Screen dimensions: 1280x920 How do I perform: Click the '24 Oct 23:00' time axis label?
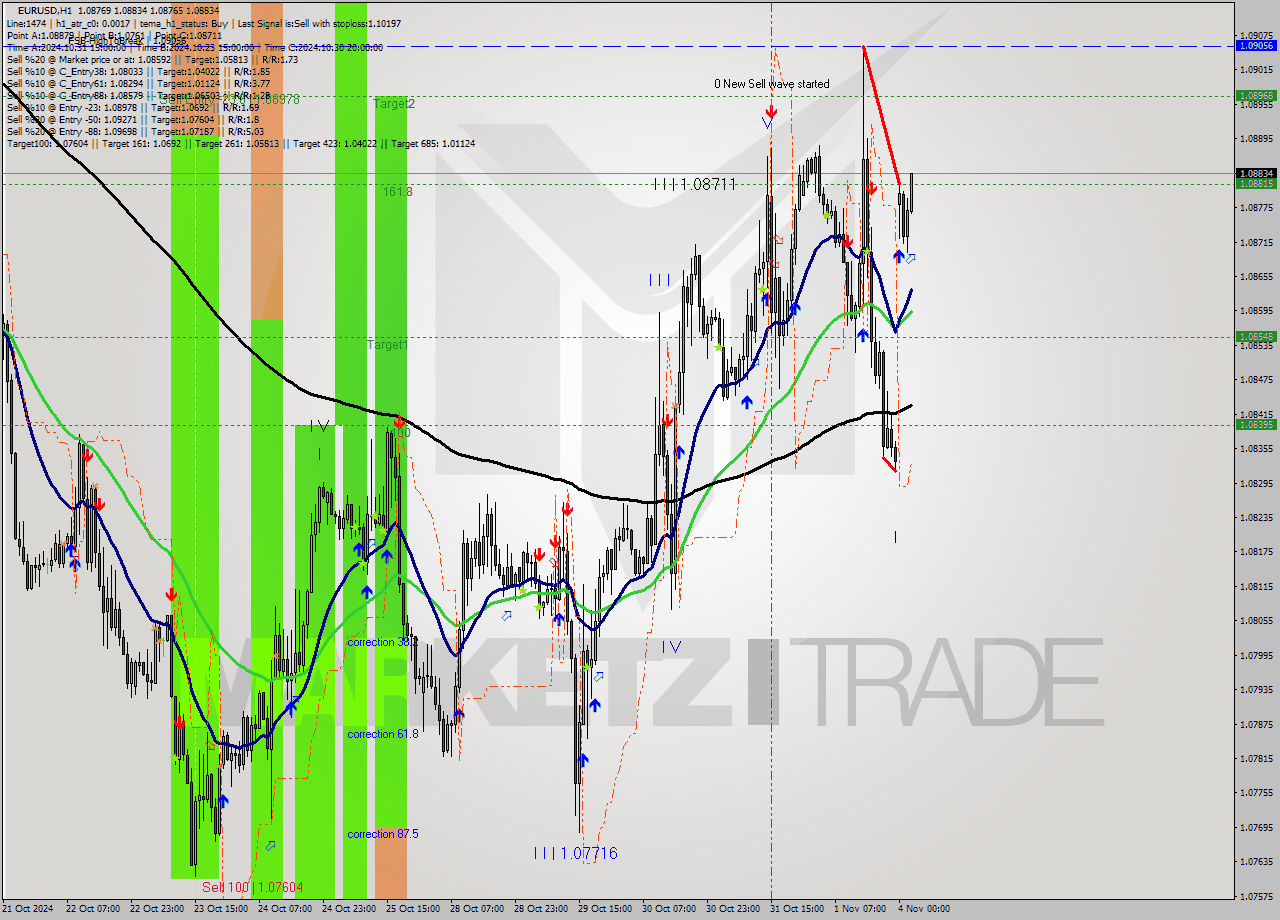348,909
